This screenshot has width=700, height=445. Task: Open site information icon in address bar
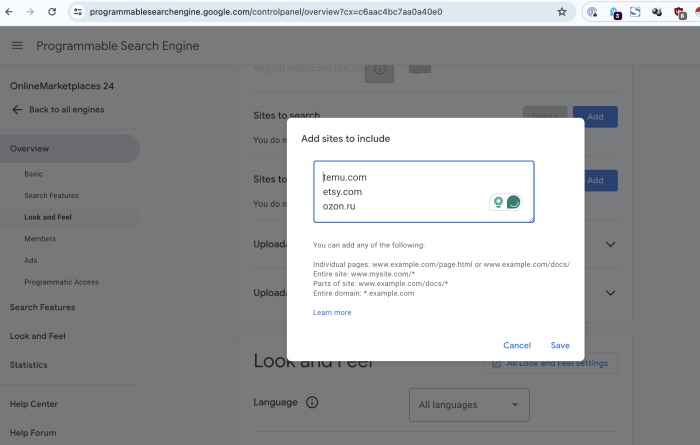(78, 12)
